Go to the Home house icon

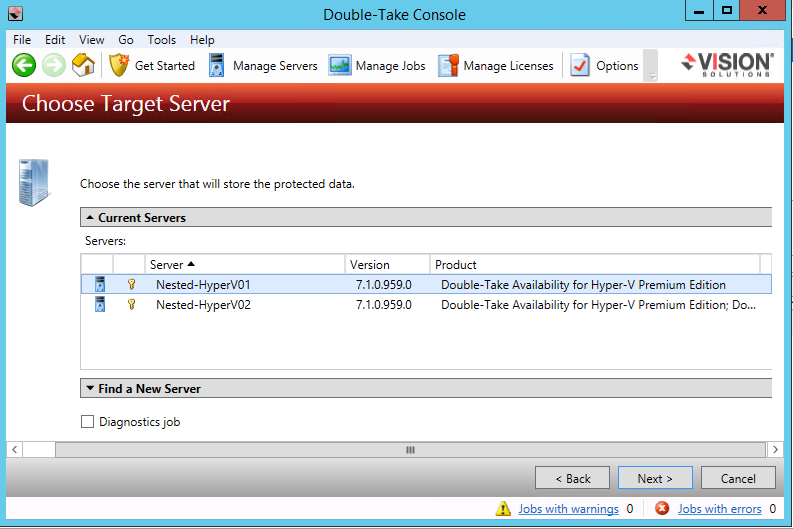click(83, 65)
